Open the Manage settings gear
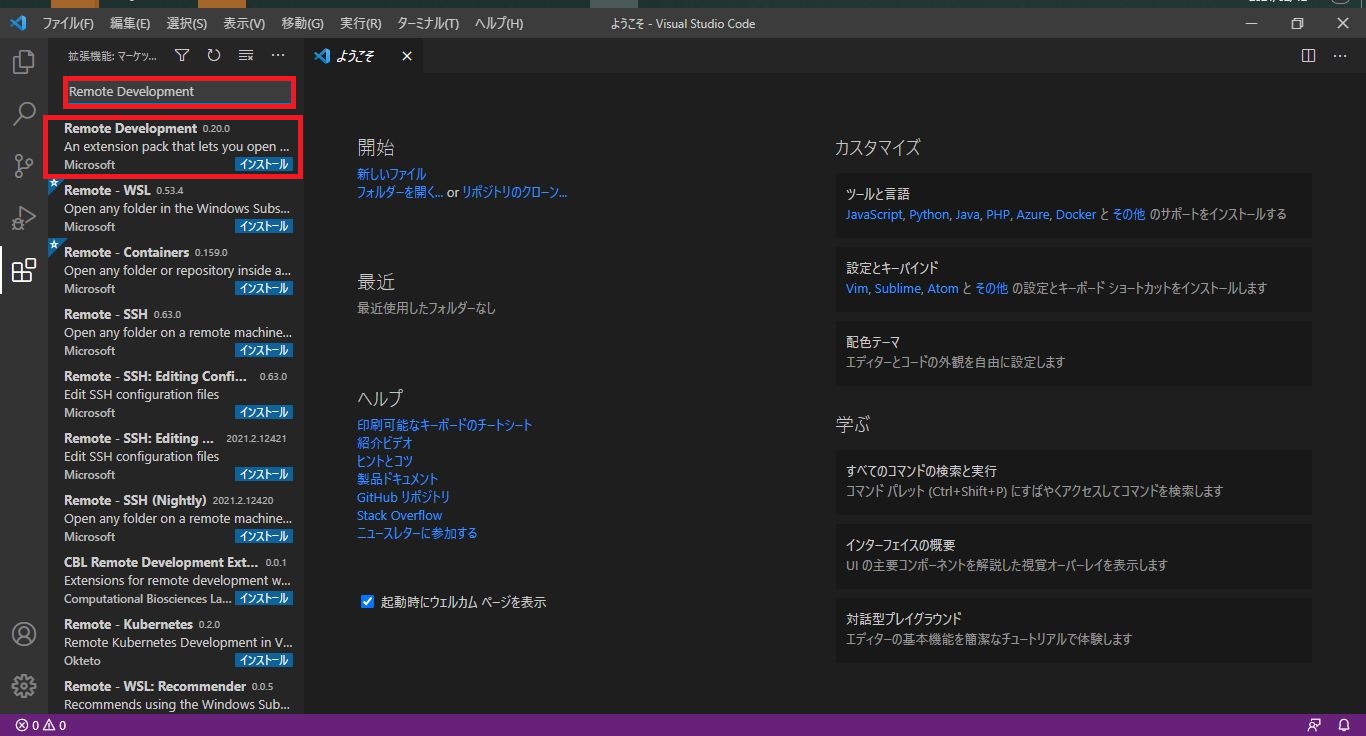This screenshot has height=736, width=1366. [x=23, y=685]
